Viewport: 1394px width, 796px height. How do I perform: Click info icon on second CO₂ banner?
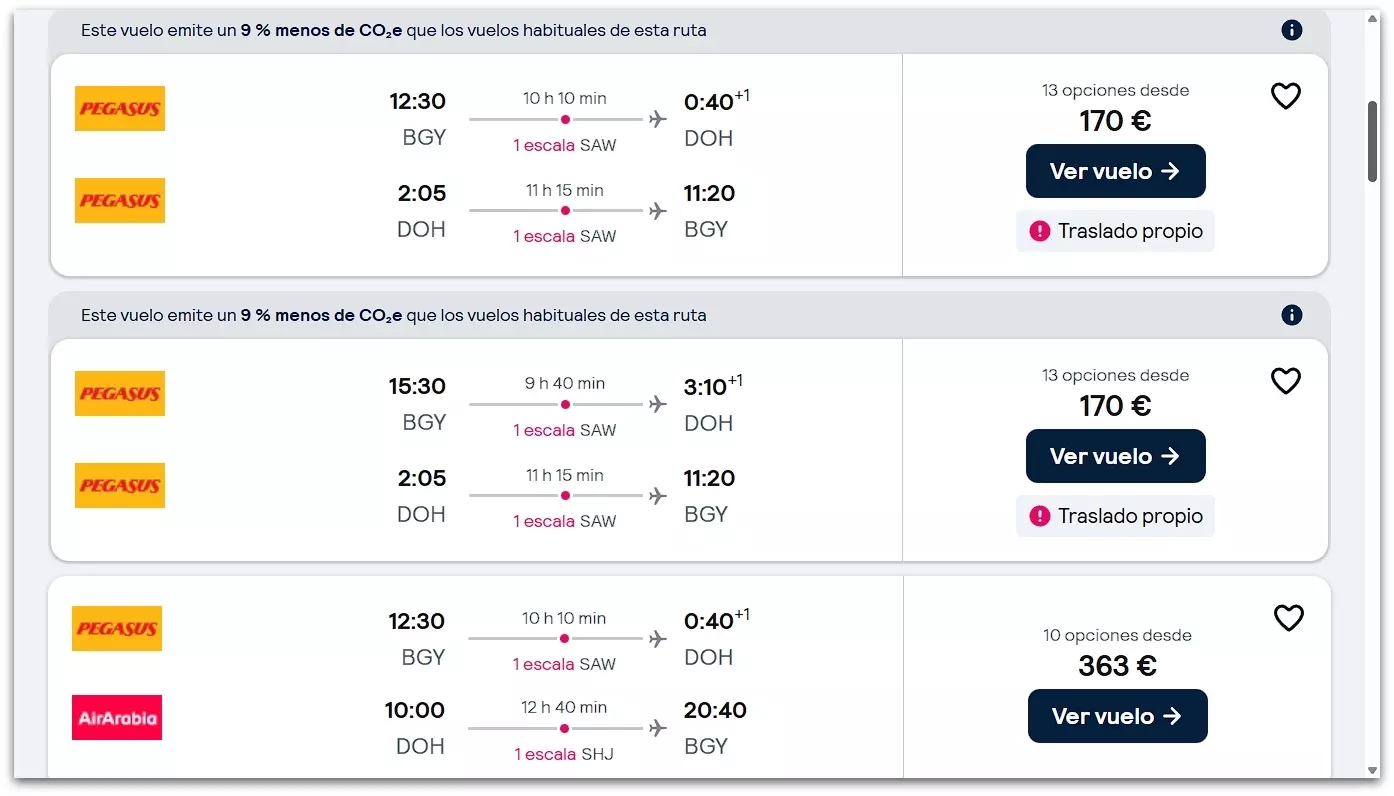1291,315
